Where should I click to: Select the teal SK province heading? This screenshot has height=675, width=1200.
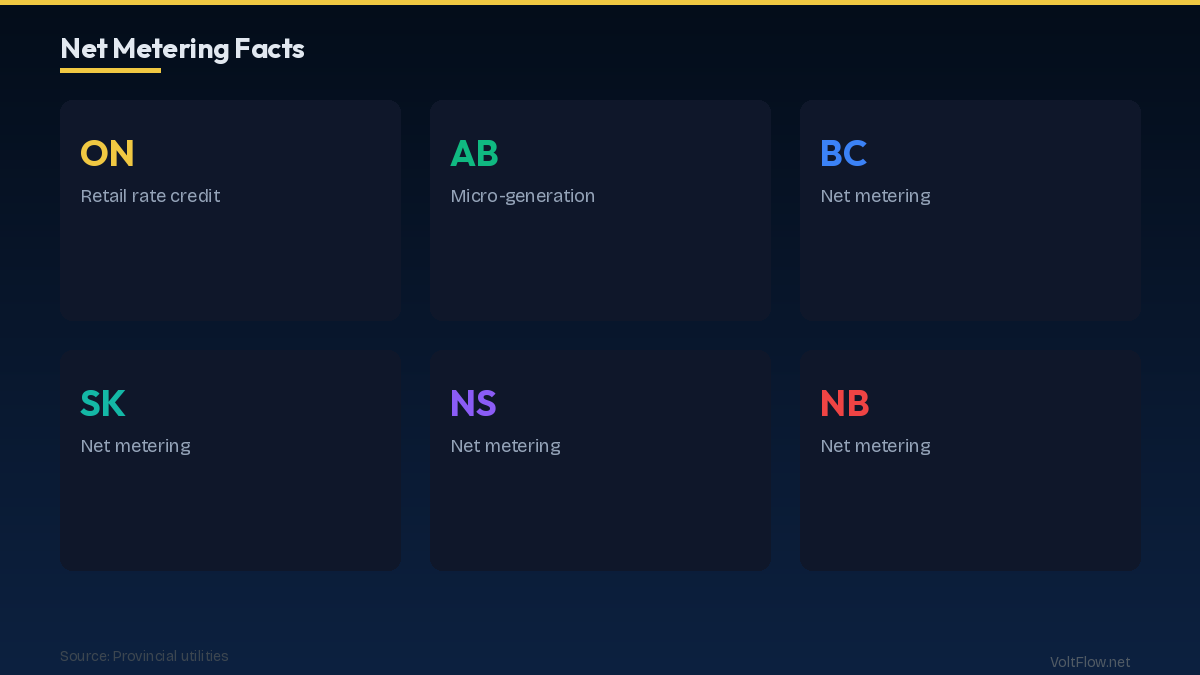coord(102,403)
